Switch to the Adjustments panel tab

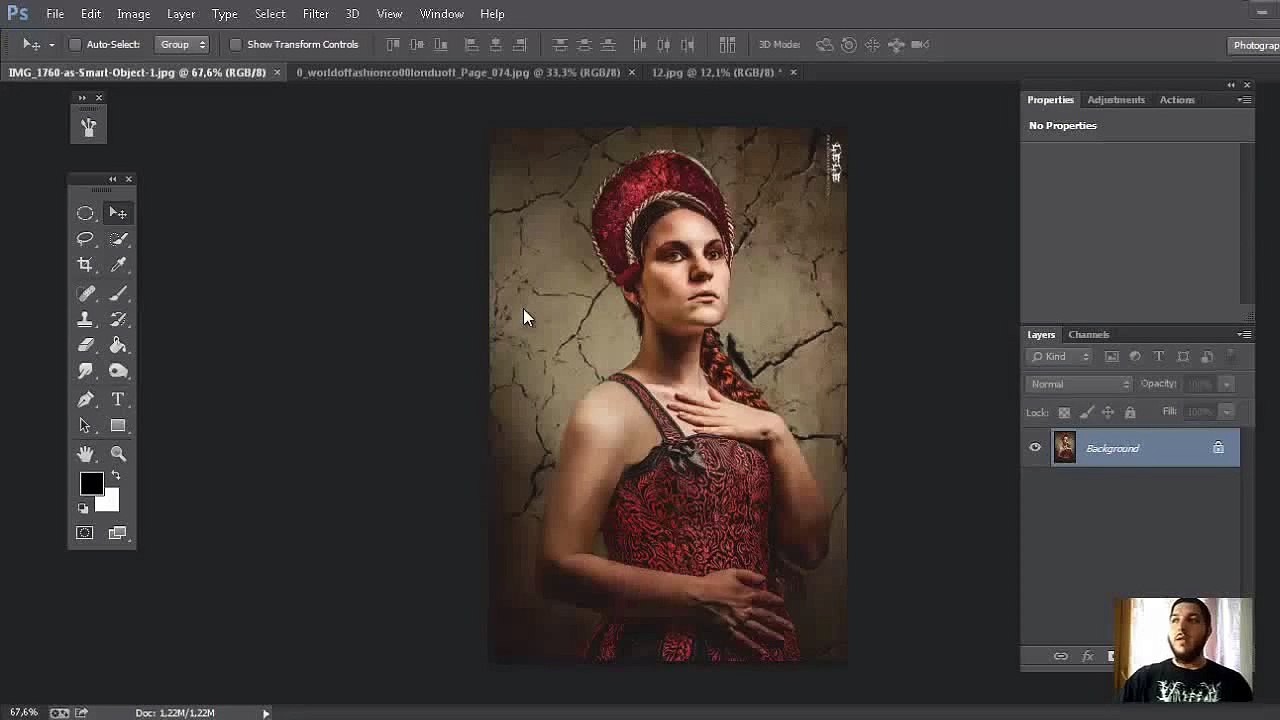point(1115,100)
